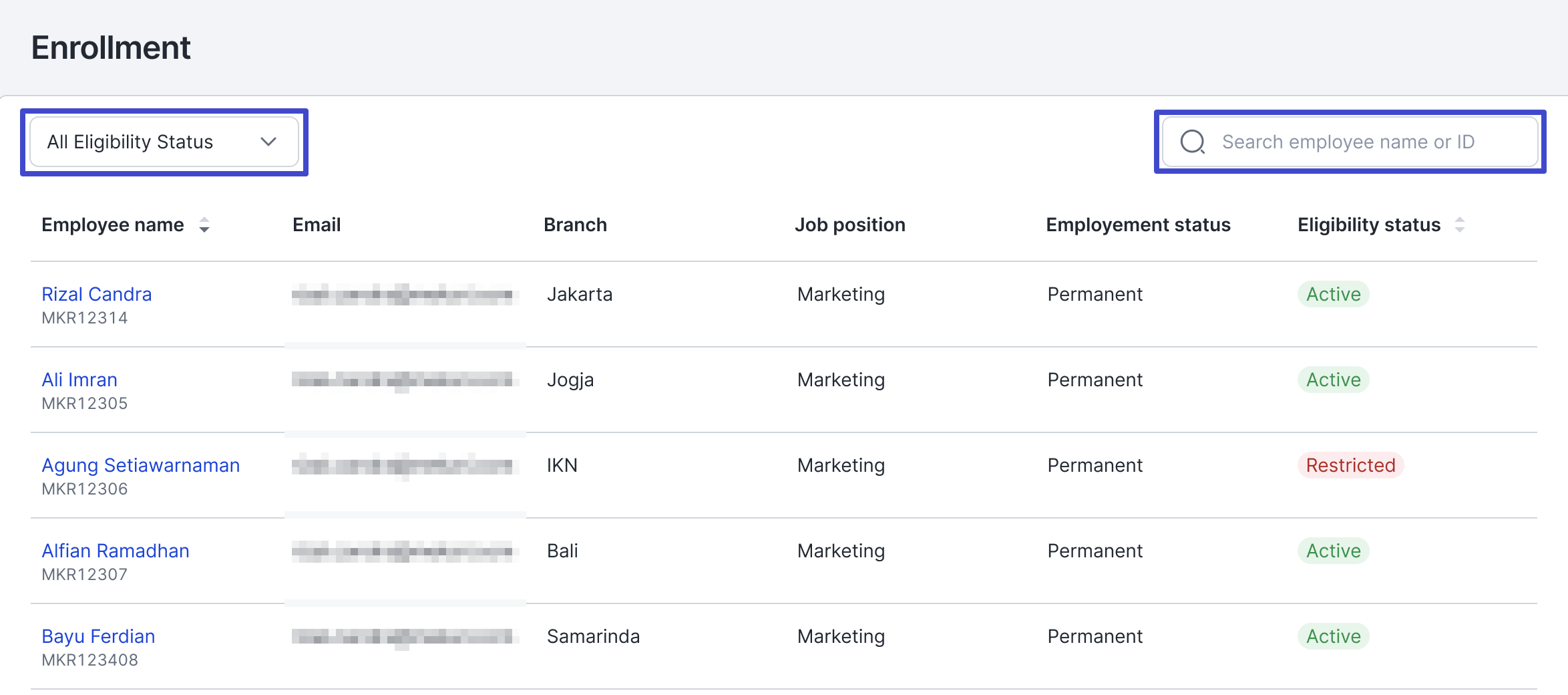Image resolution: width=1568 pixels, height=695 pixels.
Task: Open Alfian Ramadhan's employee profile
Action: point(116,551)
